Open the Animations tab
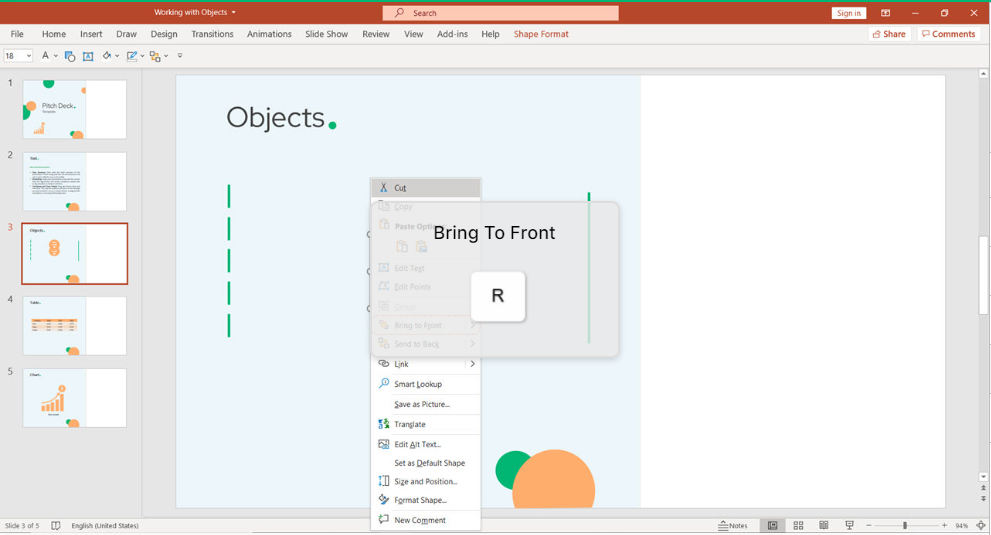The width and height of the screenshot is (991, 535). click(269, 34)
